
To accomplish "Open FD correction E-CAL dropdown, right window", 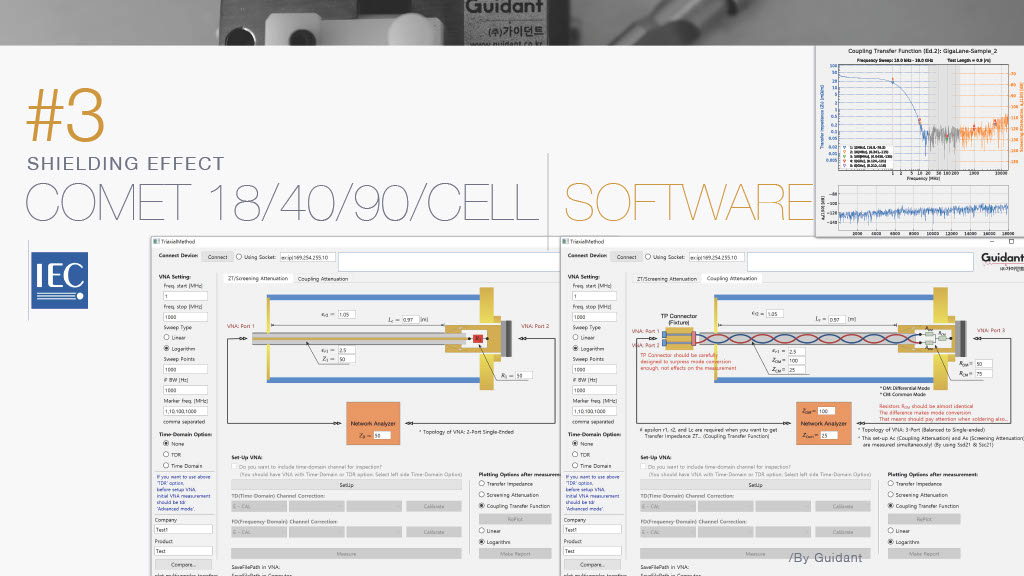I will pyautogui.click(x=667, y=532).
